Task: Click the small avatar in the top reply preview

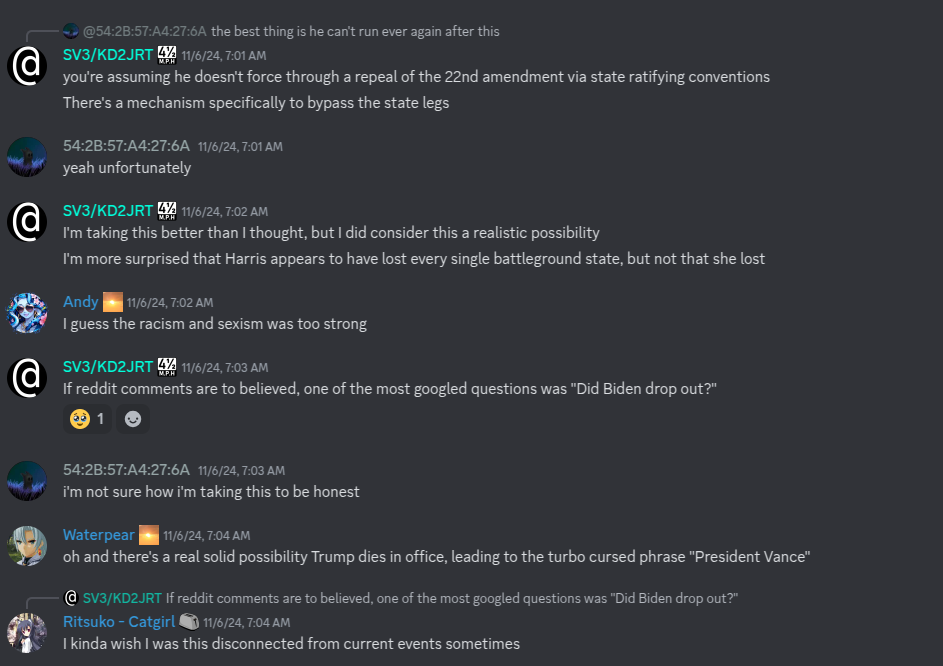Action: (x=70, y=31)
